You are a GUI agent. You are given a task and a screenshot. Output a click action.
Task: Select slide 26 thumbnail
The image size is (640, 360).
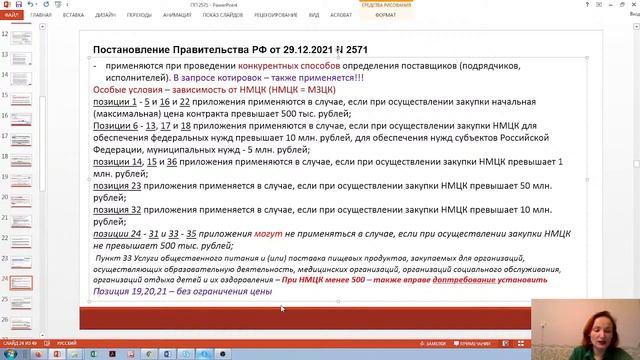pyautogui.click(x=21, y=324)
